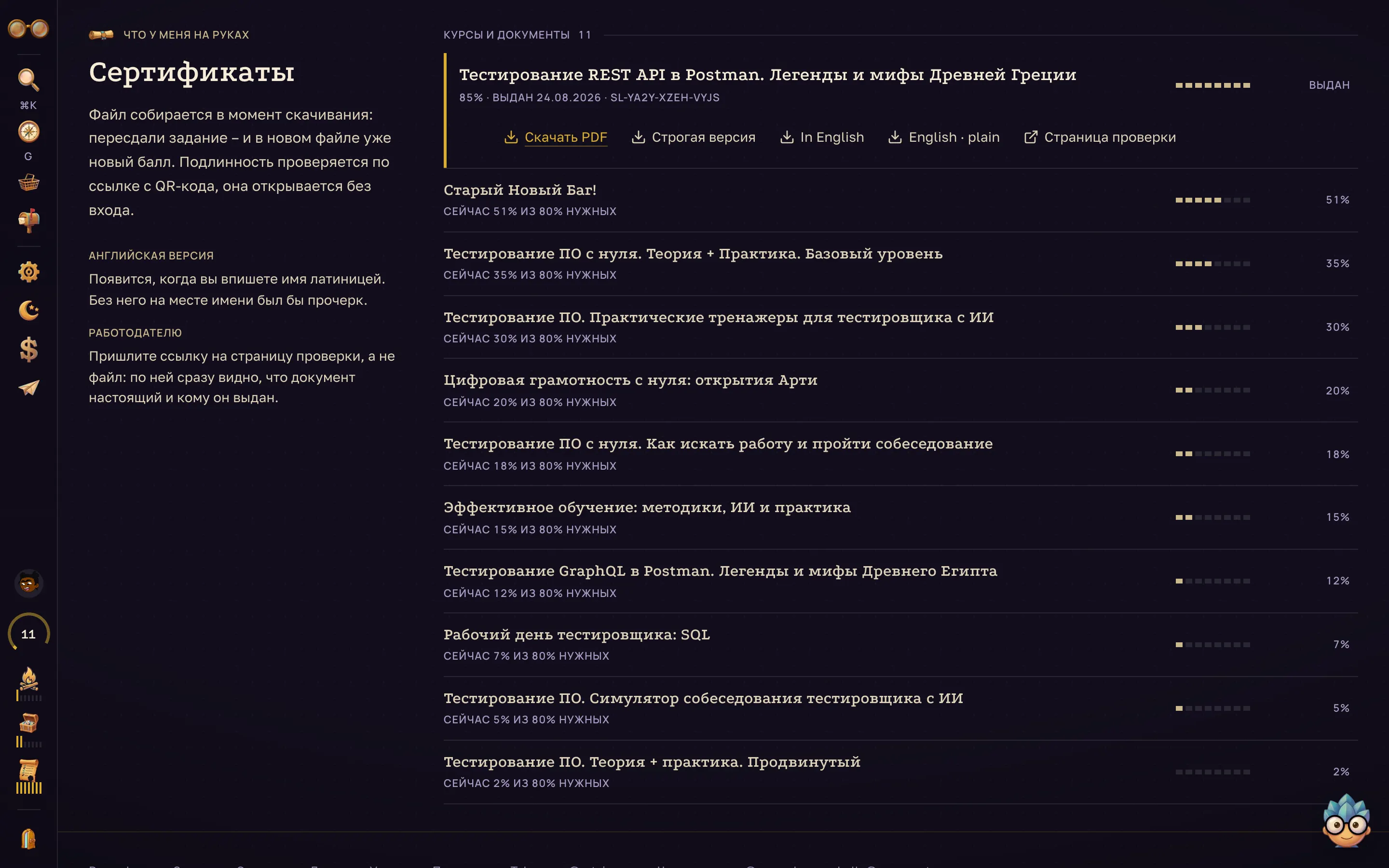The width and height of the screenshot is (1389, 868).
Task: Open Эффективное обучение: методики, ИИ и практика
Action: click(x=900, y=518)
